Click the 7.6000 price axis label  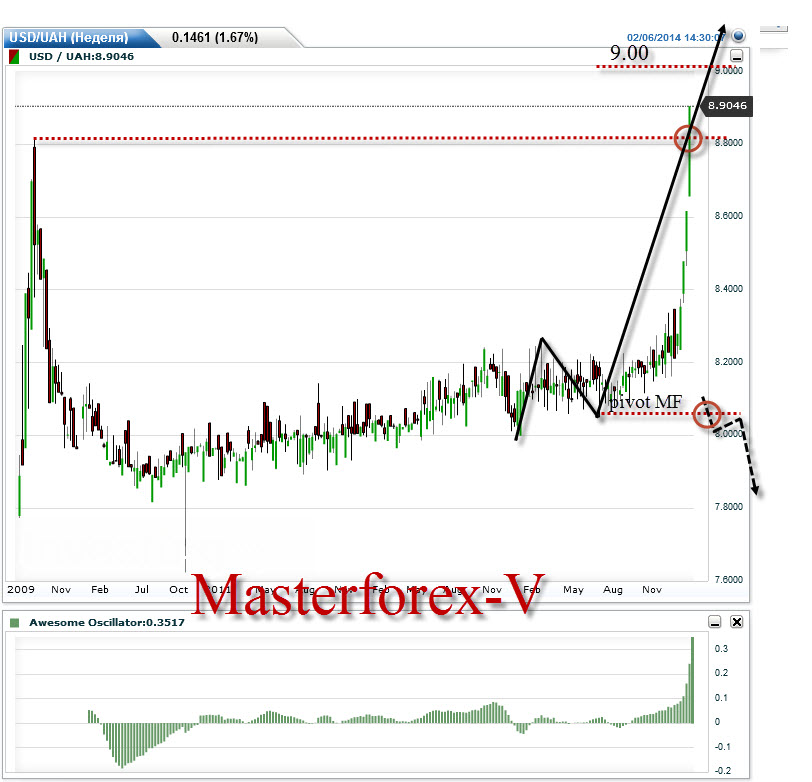(729, 580)
